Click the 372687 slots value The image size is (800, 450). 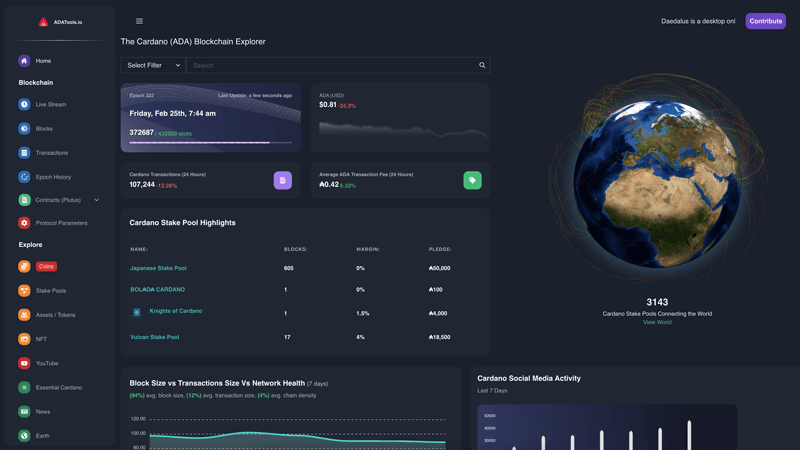click(141, 132)
